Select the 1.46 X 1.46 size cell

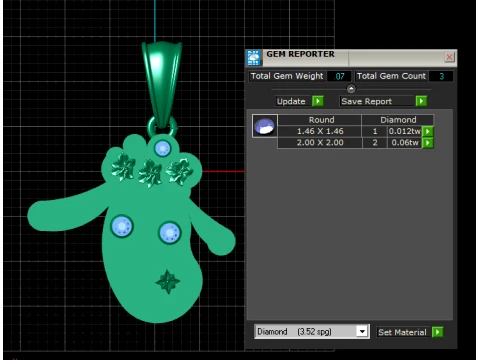pyautogui.click(x=320, y=131)
